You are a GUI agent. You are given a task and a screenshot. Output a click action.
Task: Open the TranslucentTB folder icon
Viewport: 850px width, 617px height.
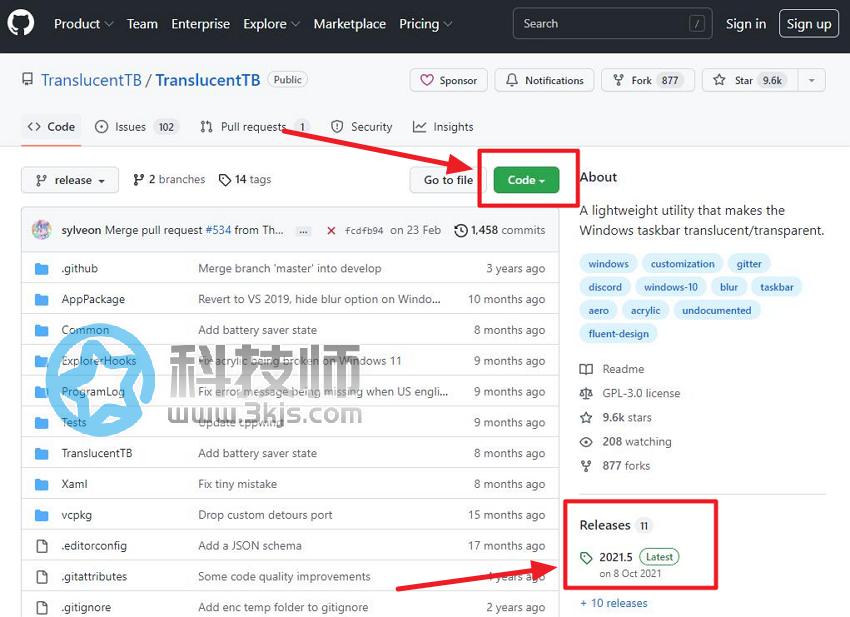[42, 453]
